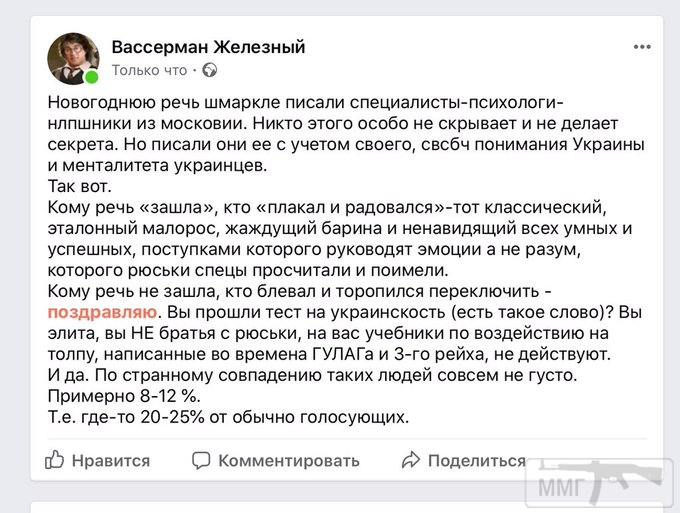
Task: Click the share arrow icon
Action: click(x=409, y=460)
